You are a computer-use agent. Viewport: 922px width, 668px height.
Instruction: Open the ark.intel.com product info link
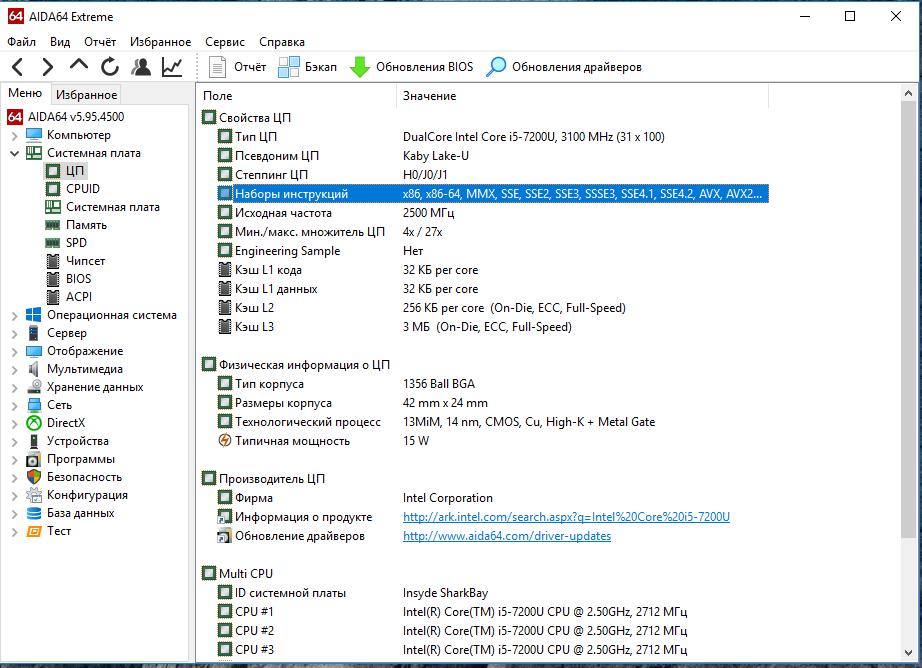566,517
